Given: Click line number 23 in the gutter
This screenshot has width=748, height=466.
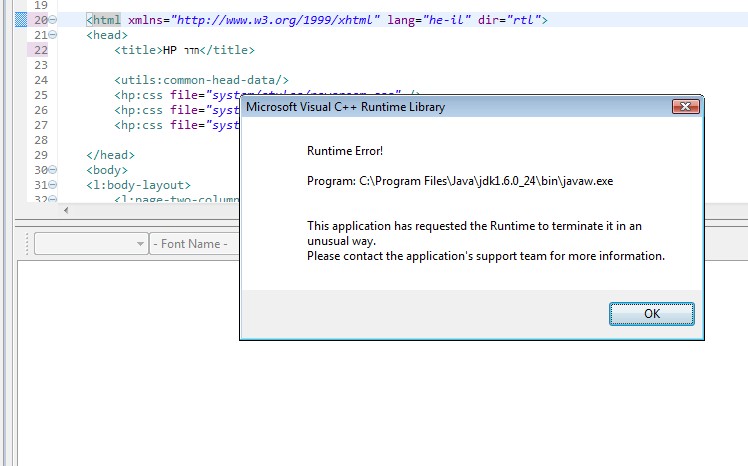Looking at the screenshot, I should click(x=41, y=65).
